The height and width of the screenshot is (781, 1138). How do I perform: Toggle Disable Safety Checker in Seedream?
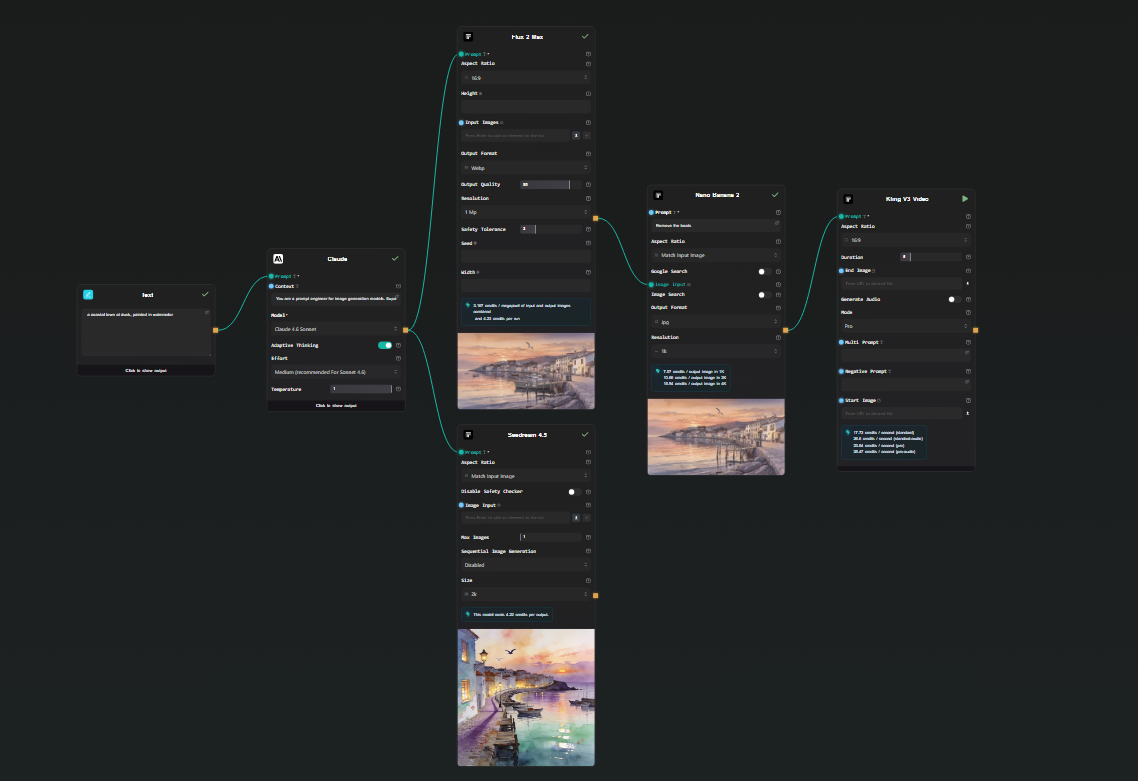(574, 491)
